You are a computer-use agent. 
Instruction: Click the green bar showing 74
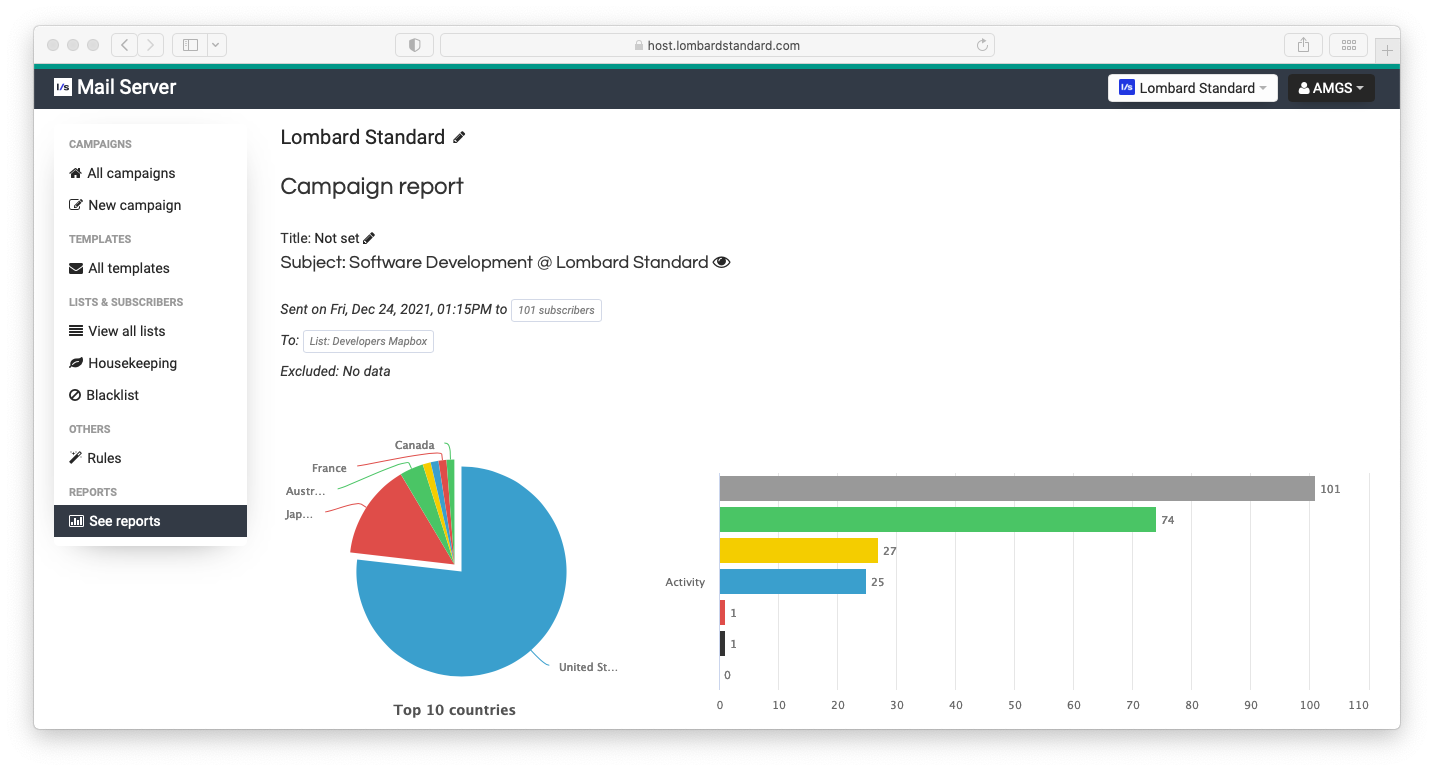point(937,520)
